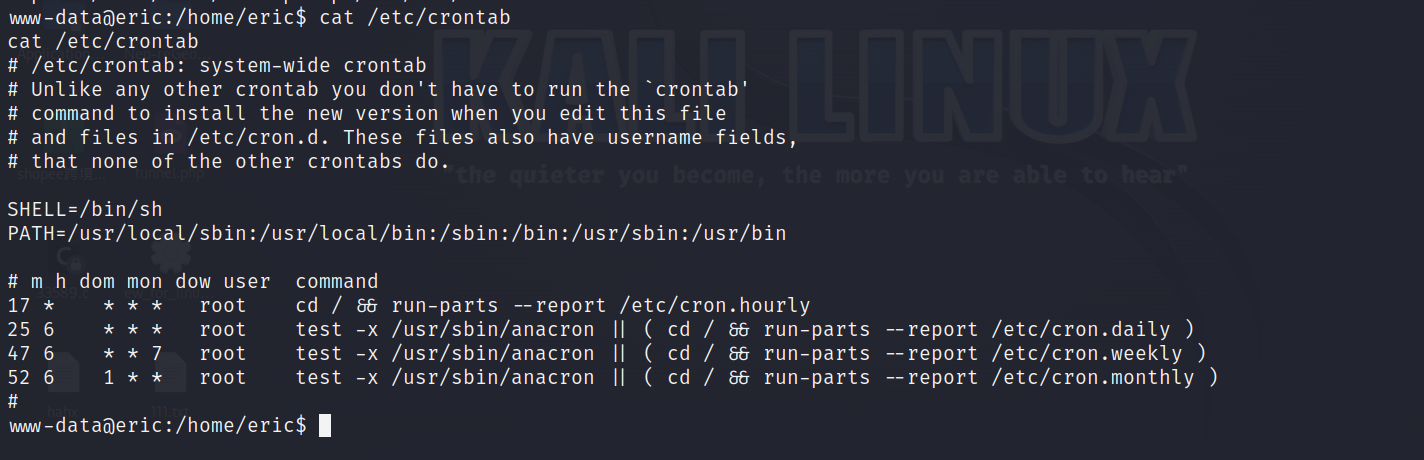This screenshot has width=1424, height=460.
Task: Click the final www-data@eric prompt
Action: click(x=157, y=426)
